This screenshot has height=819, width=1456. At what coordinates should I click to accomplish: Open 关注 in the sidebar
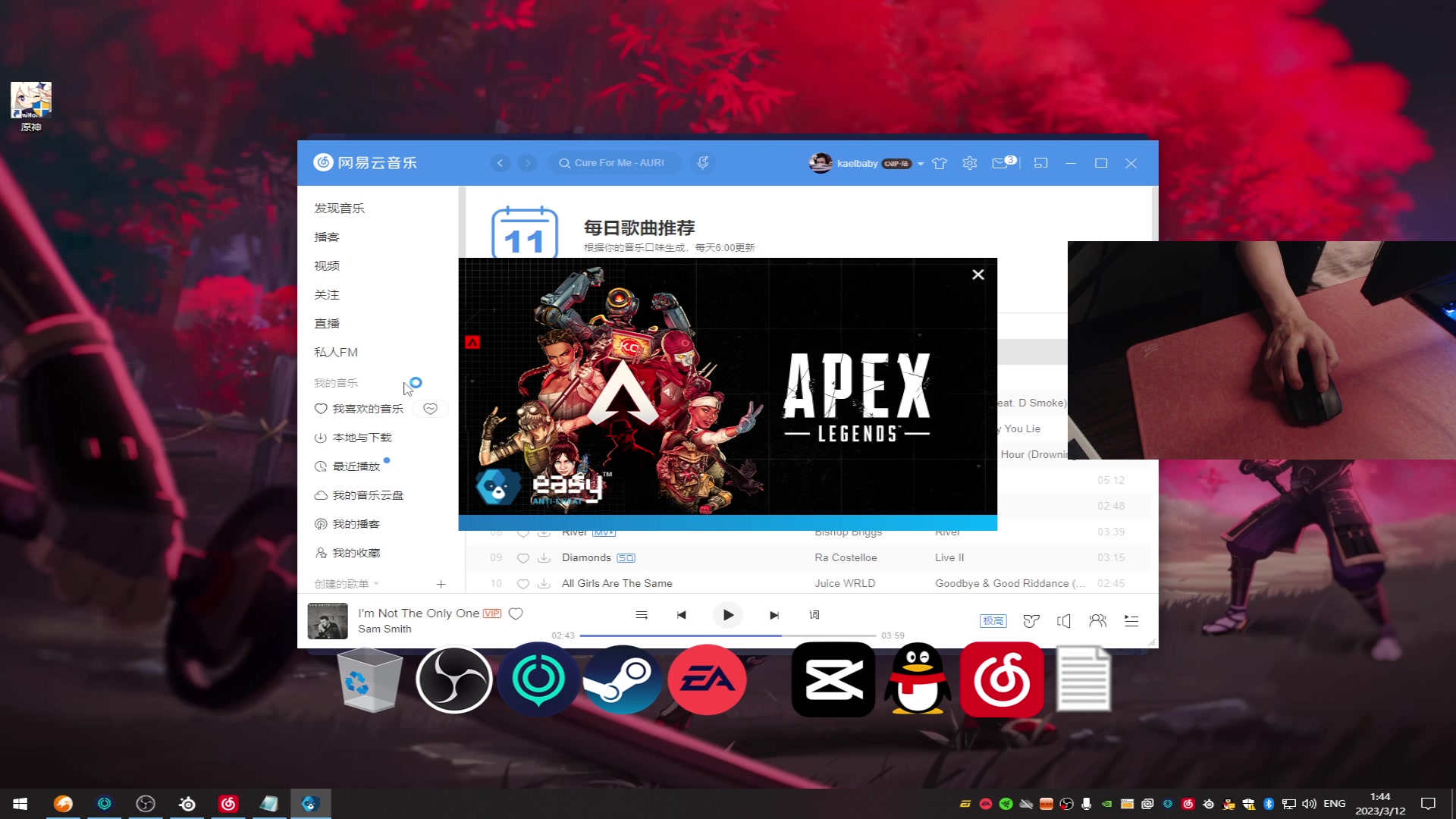pyautogui.click(x=327, y=295)
